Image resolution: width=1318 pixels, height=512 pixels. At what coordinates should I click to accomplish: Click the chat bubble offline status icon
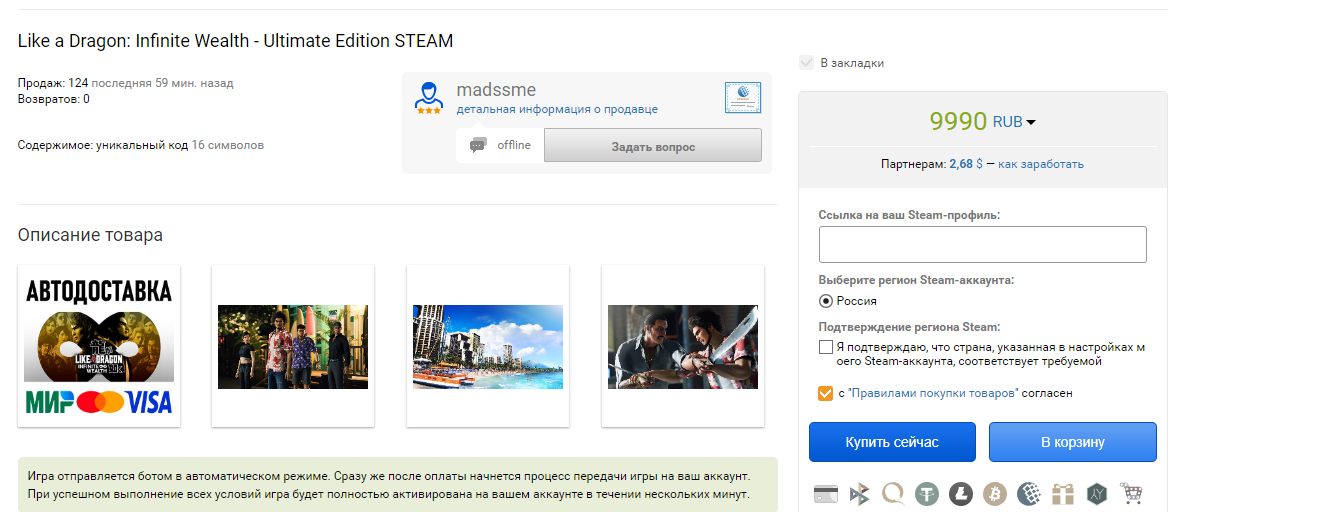coord(478,145)
